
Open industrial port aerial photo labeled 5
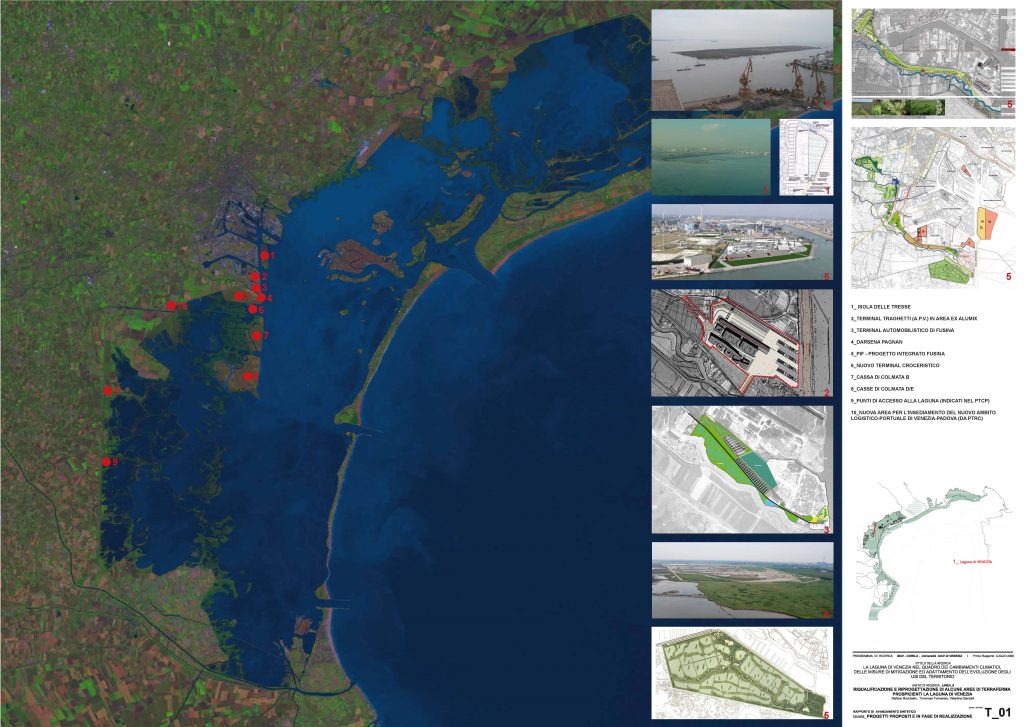[x=741, y=242]
